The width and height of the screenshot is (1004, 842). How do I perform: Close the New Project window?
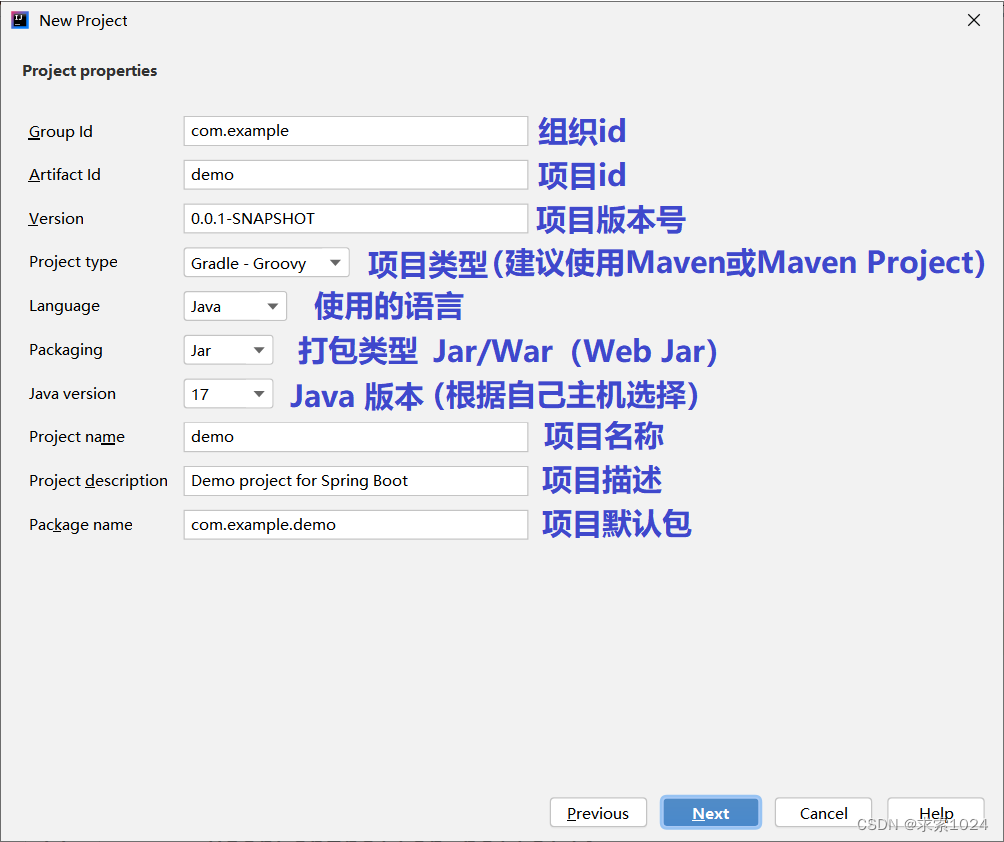pos(974,20)
